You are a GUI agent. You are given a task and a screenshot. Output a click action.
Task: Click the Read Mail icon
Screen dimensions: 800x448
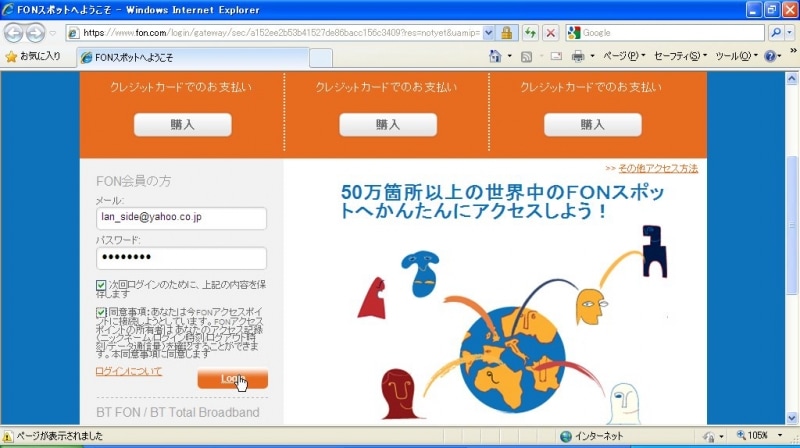(x=556, y=56)
